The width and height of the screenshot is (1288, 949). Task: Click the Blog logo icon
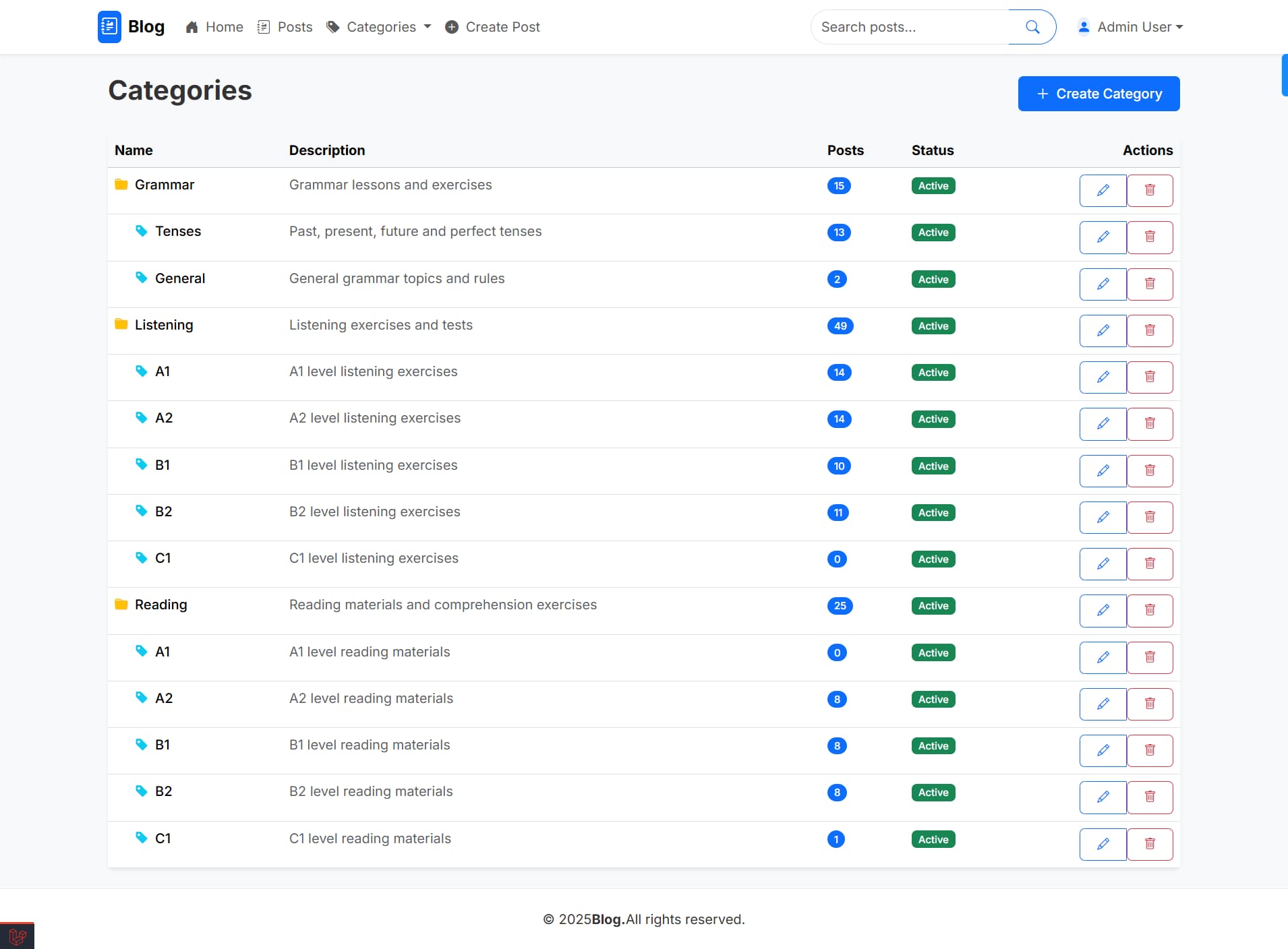pos(109,27)
